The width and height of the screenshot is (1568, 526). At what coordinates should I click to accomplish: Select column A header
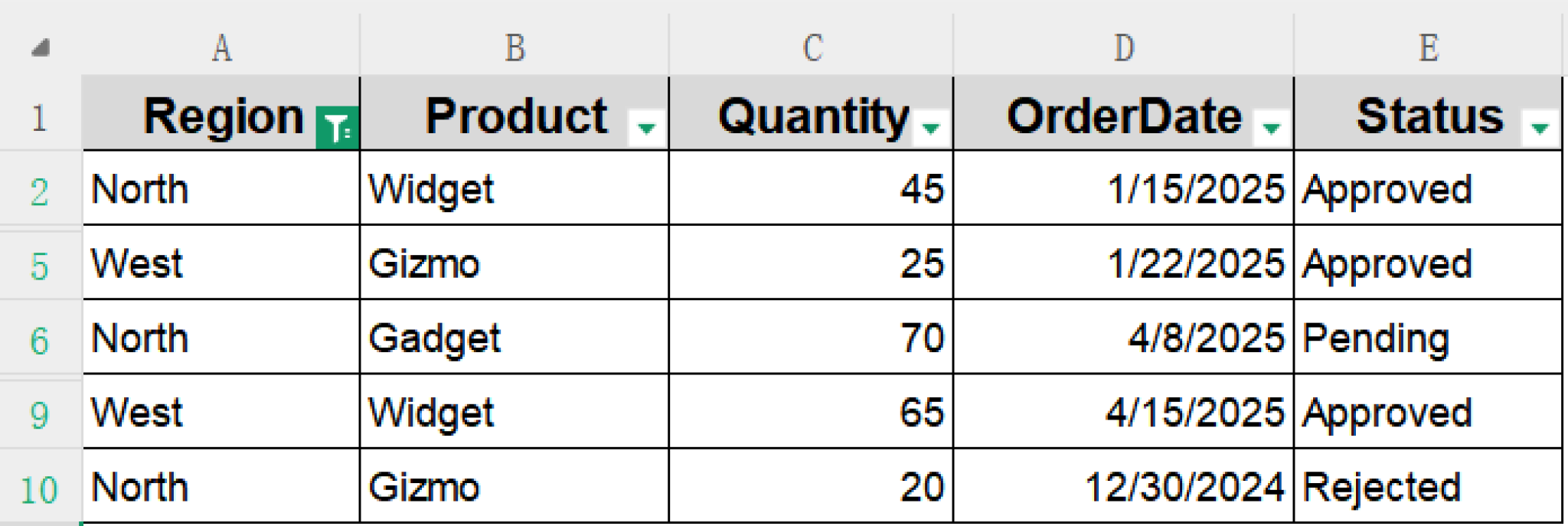[222, 47]
